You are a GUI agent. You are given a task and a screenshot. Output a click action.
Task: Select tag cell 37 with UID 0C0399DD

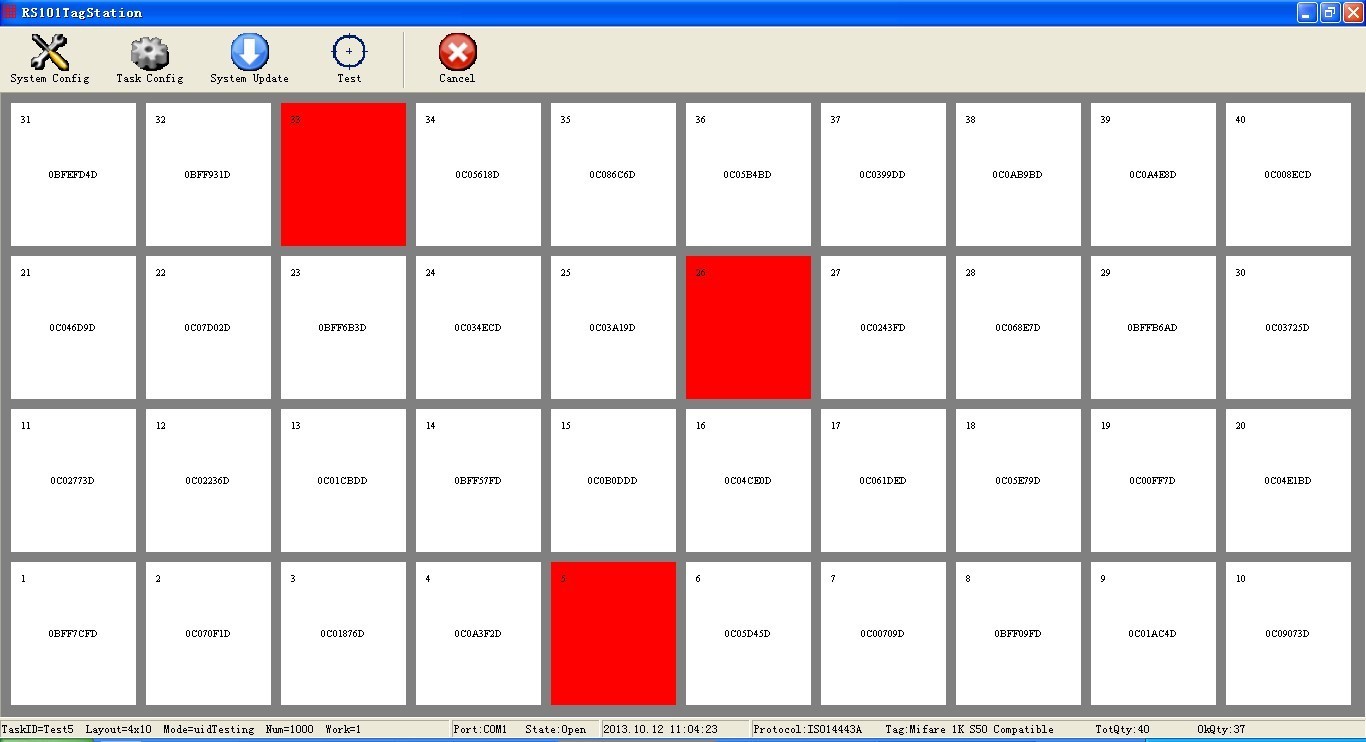[x=883, y=174]
